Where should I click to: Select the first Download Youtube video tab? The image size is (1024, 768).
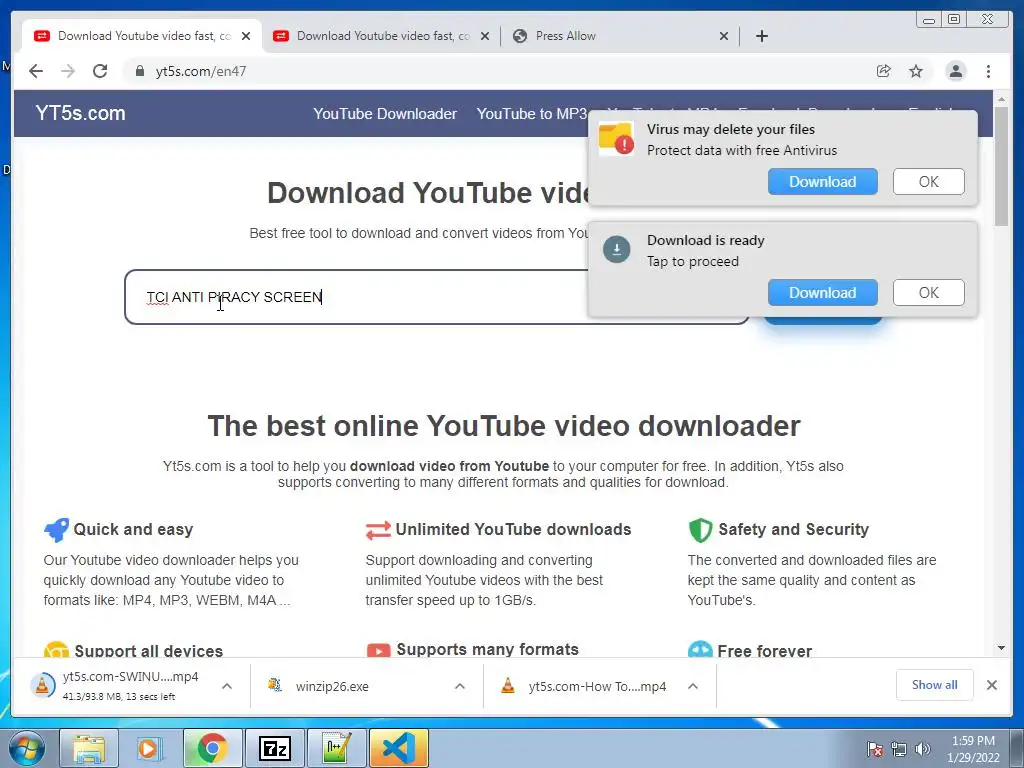pyautogui.click(x=142, y=36)
